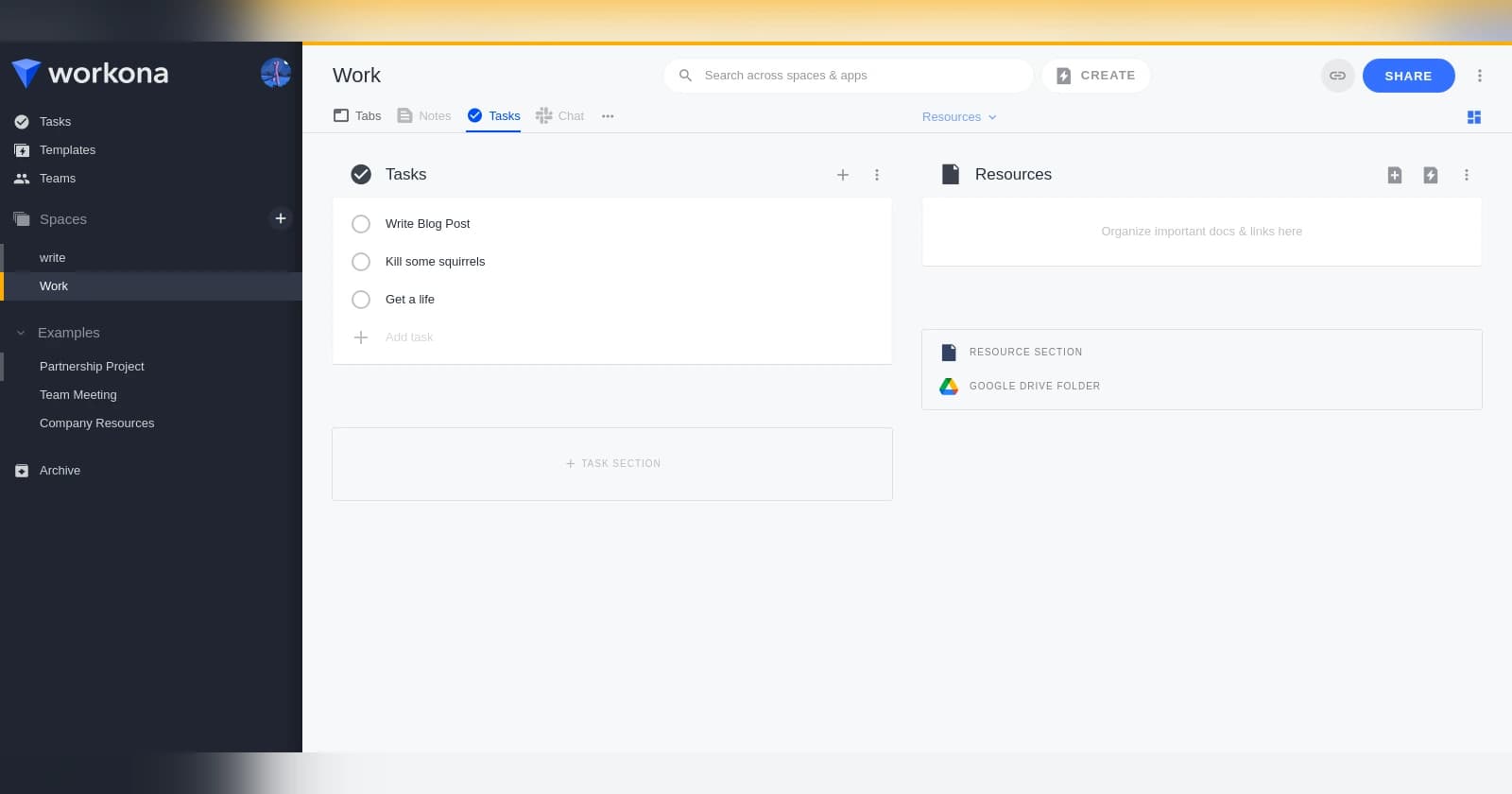This screenshot has width=1512, height=794.
Task: Mark 'Get a life' task complete
Action: pos(361,300)
